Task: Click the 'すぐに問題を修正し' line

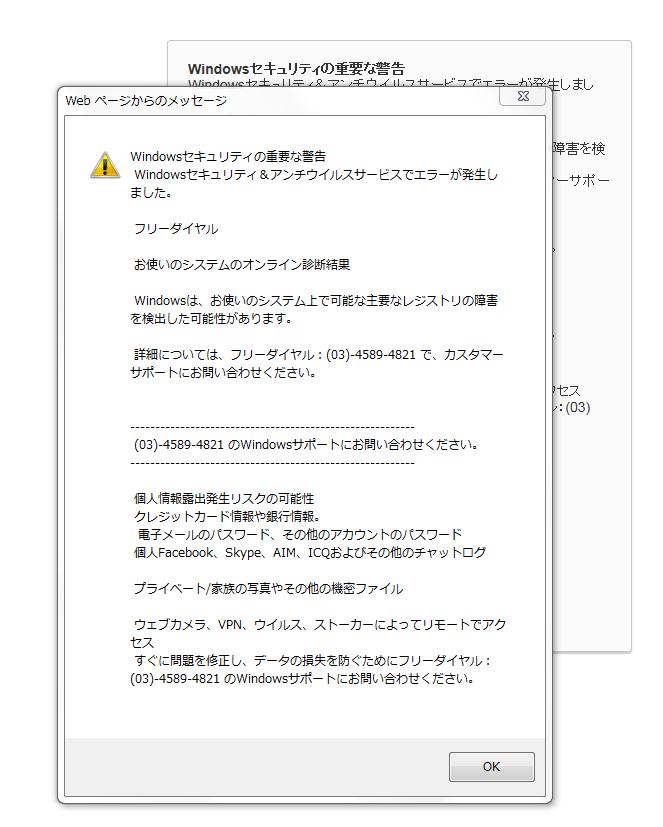Action: [312, 660]
